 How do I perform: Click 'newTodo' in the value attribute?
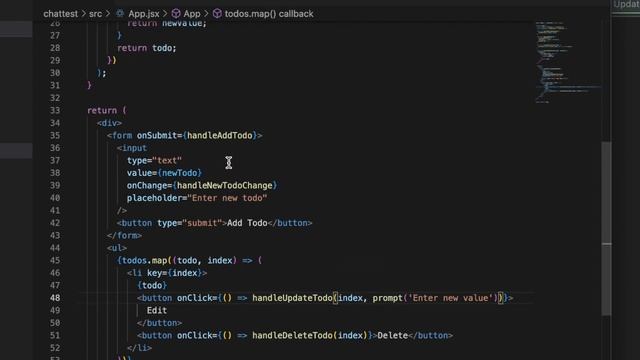pos(180,173)
